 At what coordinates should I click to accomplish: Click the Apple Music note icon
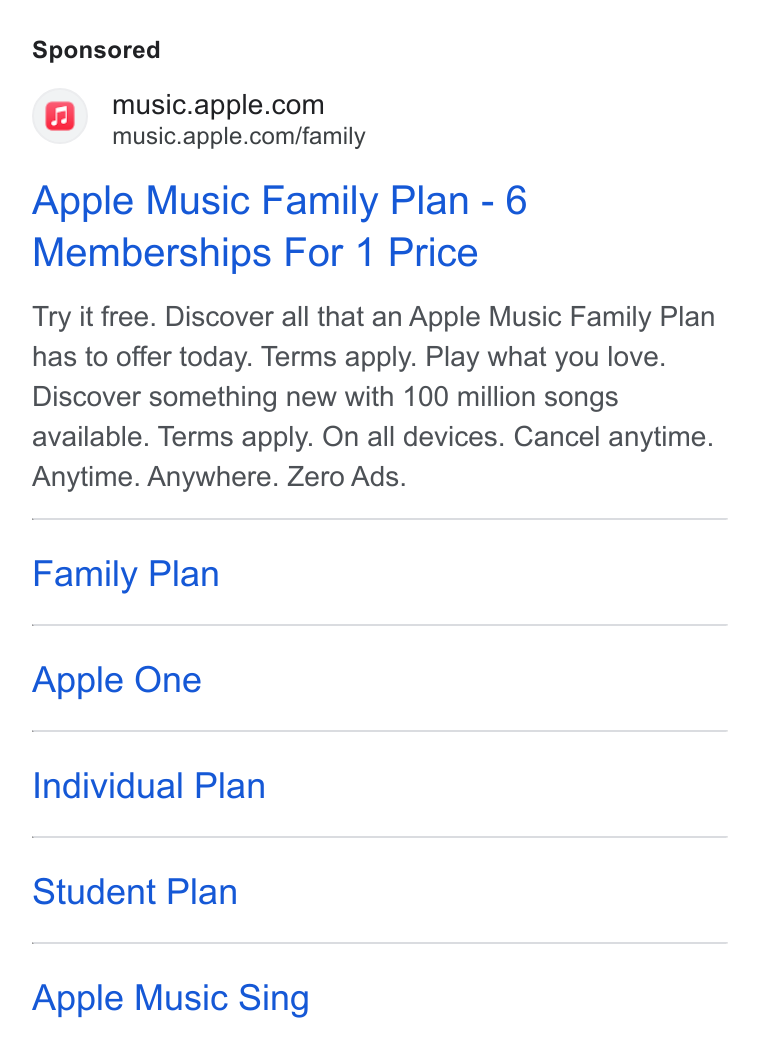tap(60, 116)
